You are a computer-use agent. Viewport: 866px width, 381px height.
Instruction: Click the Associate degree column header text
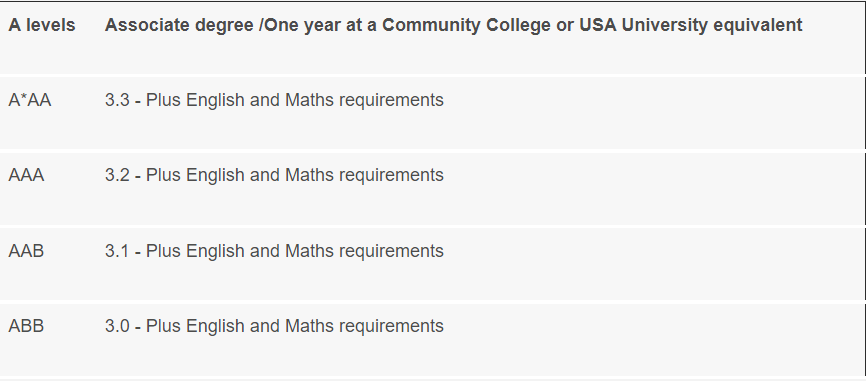click(453, 25)
